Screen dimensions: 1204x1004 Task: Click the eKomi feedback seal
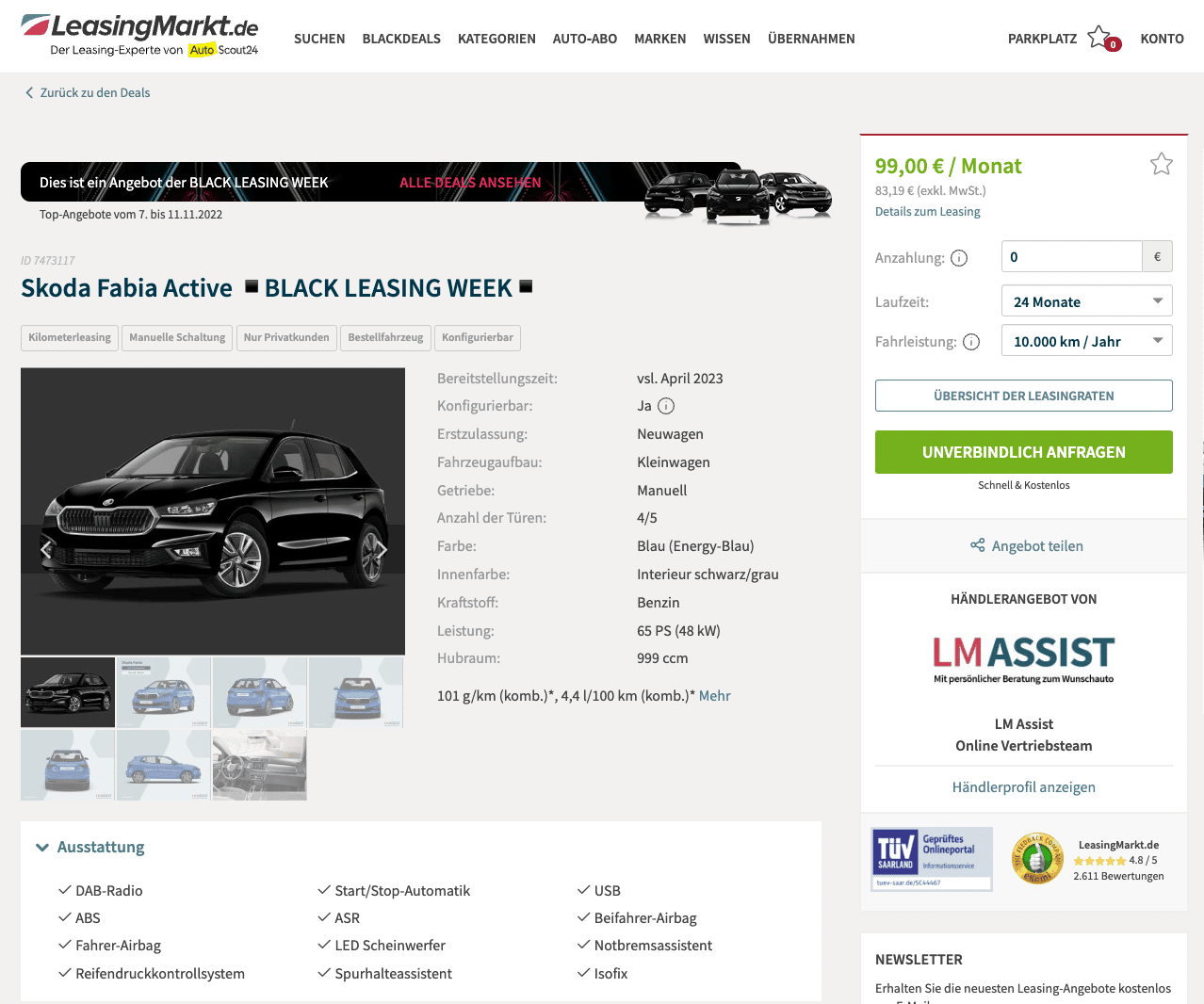point(1037,859)
